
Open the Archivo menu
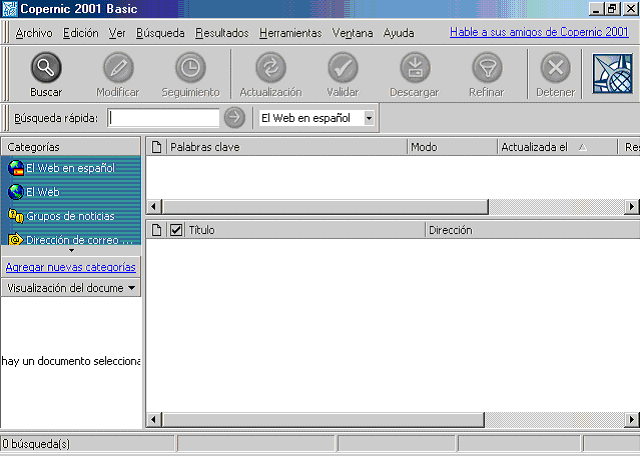[34, 33]
